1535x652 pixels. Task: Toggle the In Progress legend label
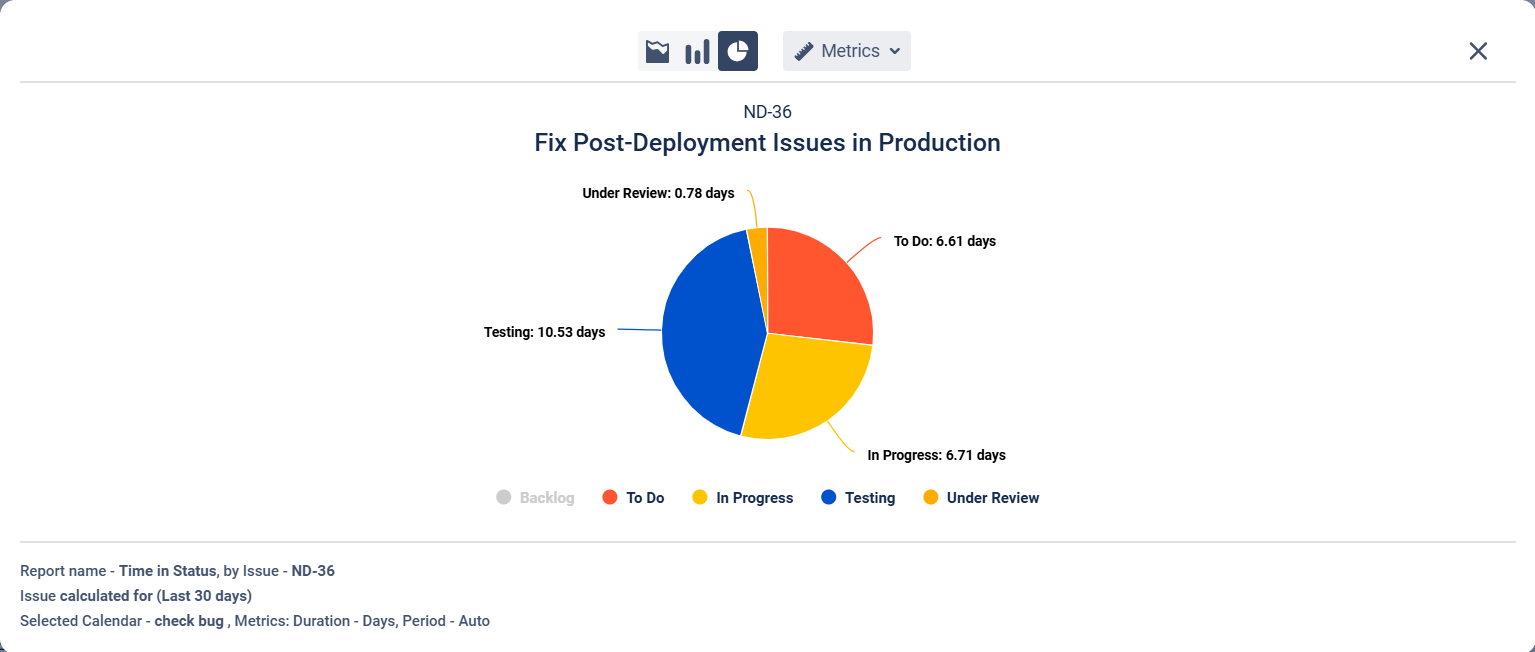coord(754,498)
